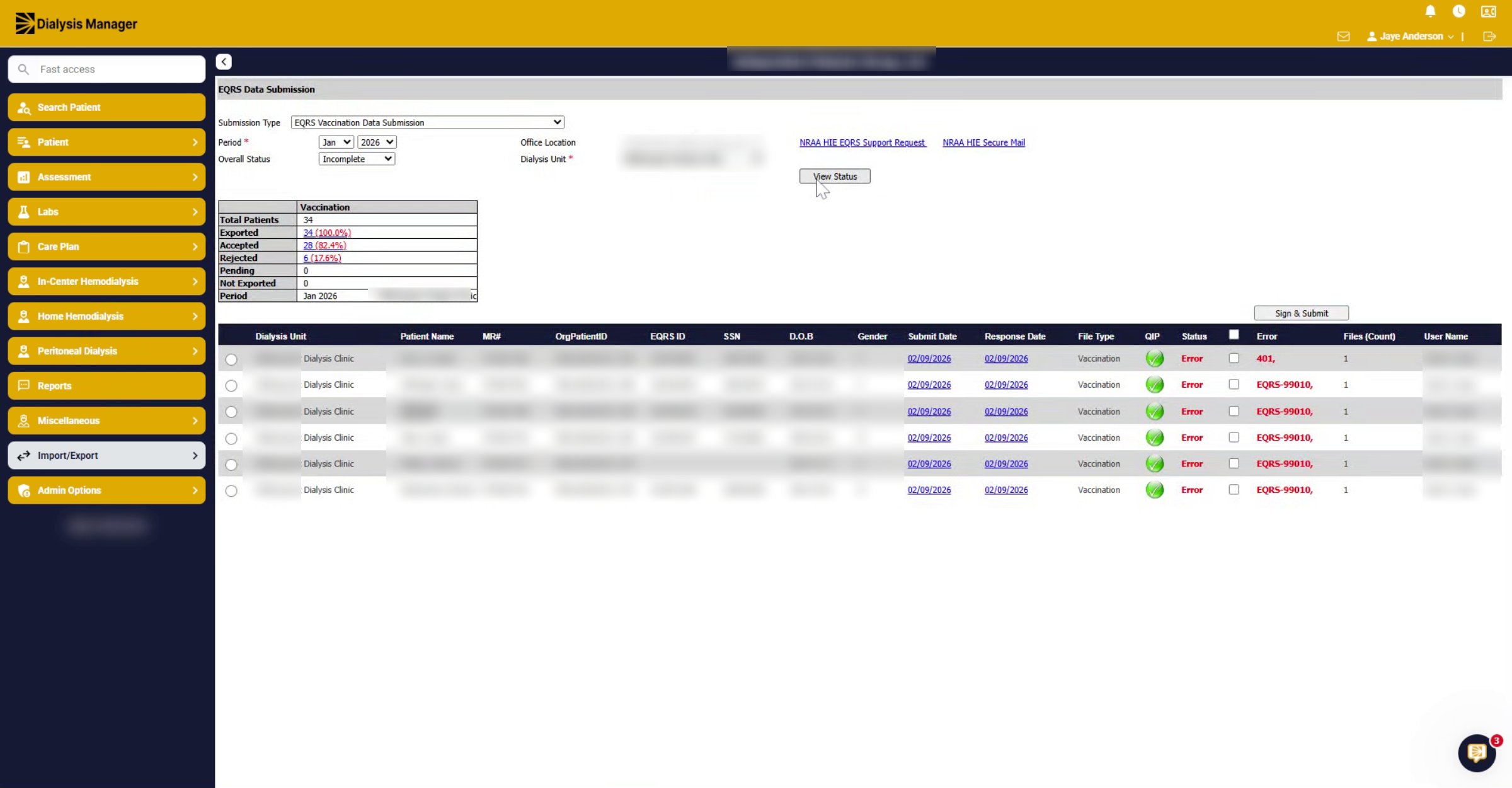Open the Overall Status dropdown

[357, 159]
